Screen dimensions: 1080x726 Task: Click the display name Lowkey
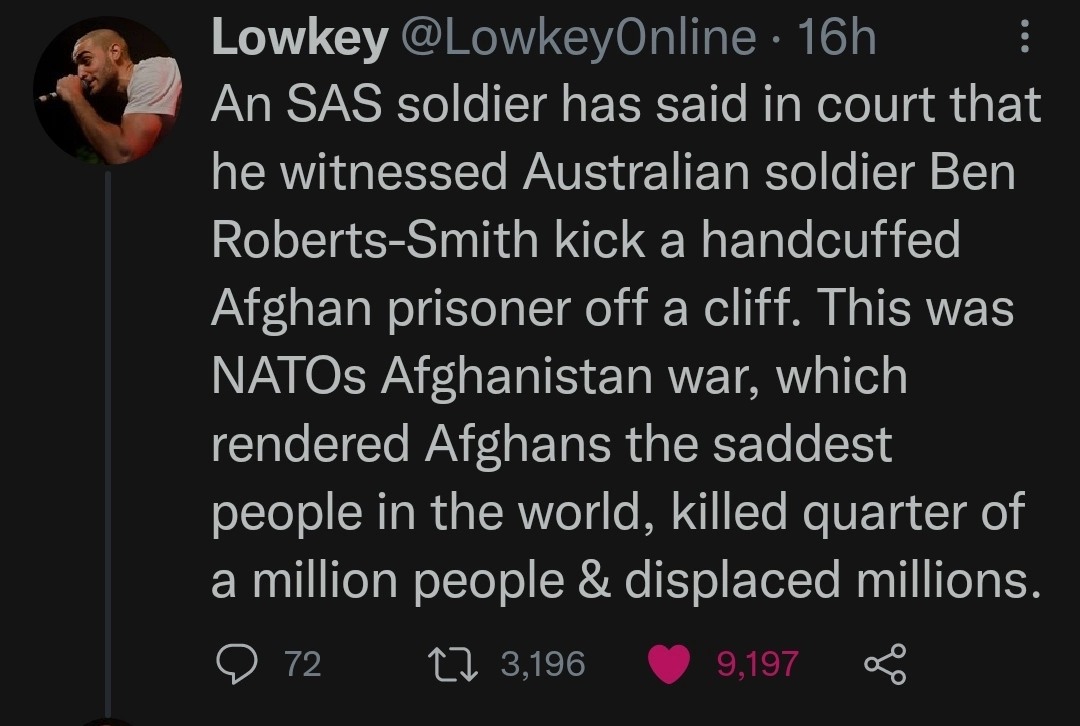click(x=299, y=40)
